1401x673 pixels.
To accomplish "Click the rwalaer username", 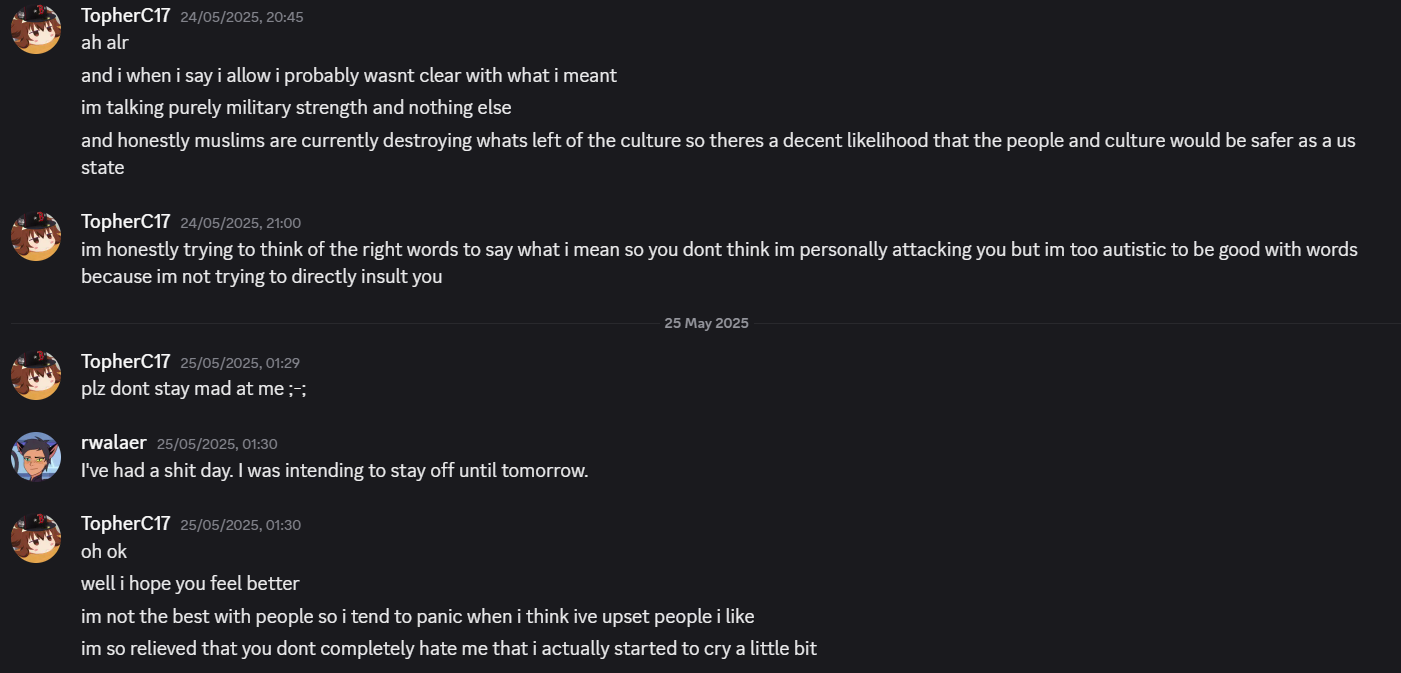I will (x=113, y=443).
